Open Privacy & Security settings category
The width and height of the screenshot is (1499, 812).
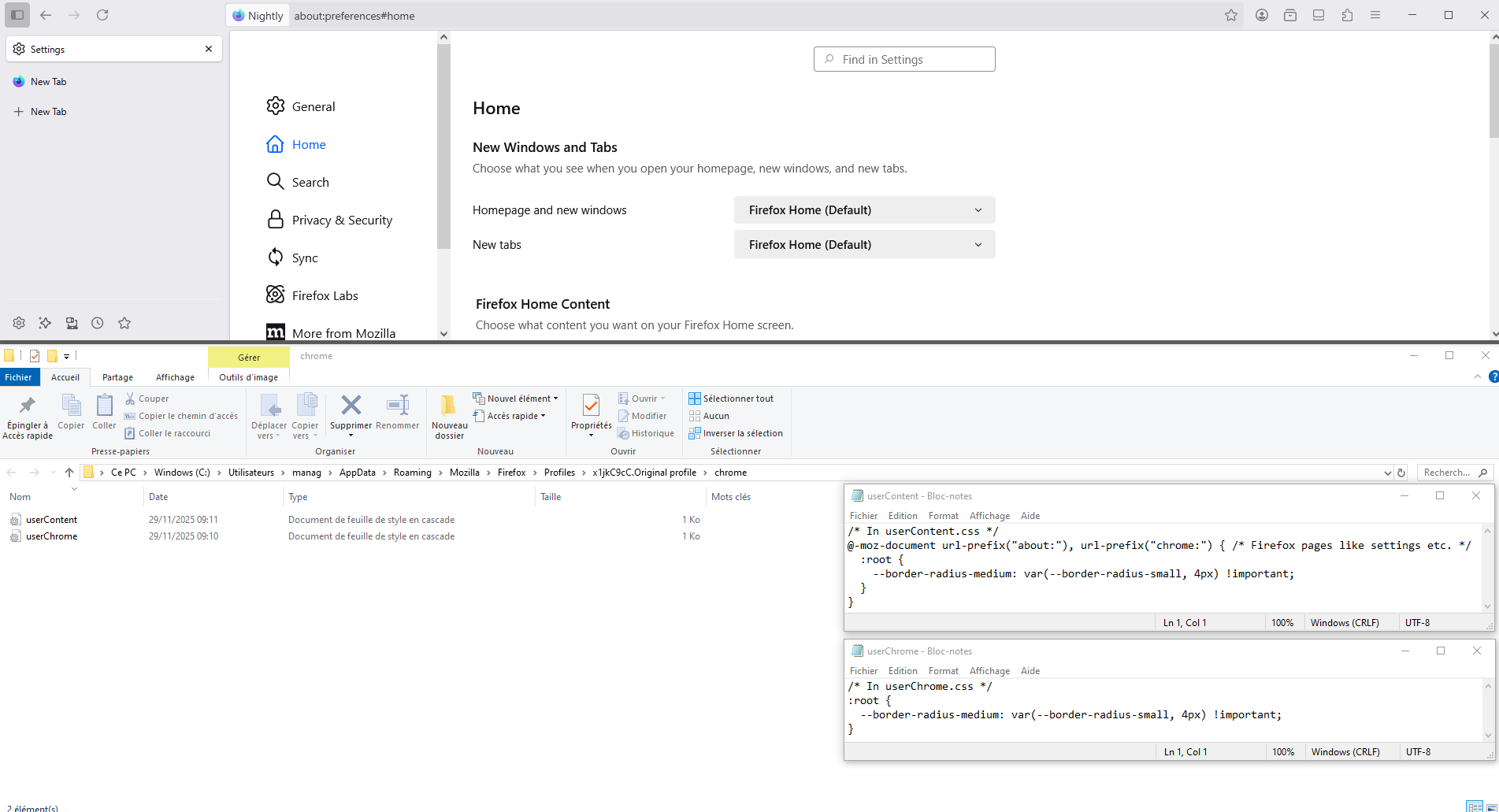click(341, 221)
